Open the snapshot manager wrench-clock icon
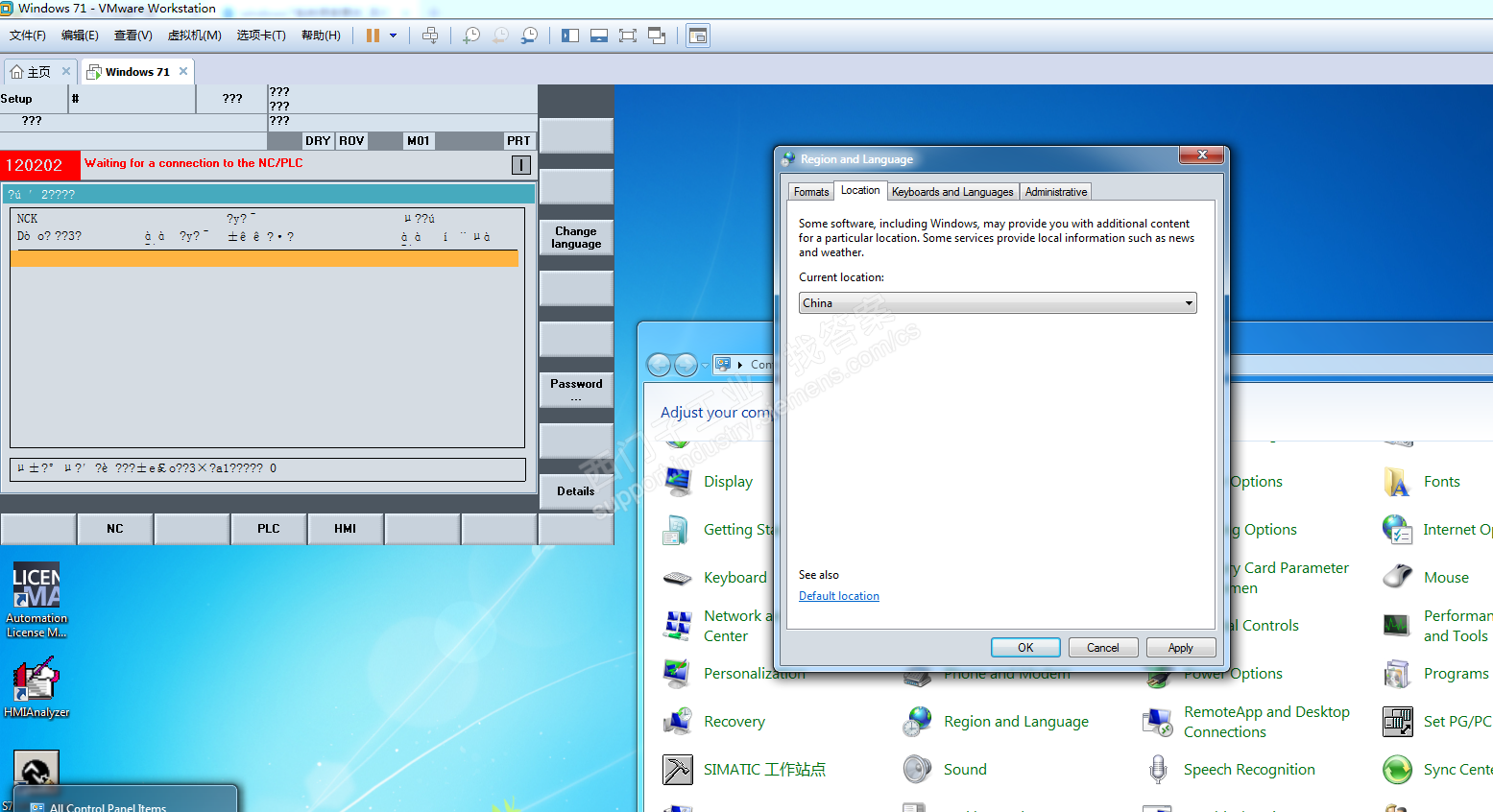The image size is (1493, 812). pos(529,36)
